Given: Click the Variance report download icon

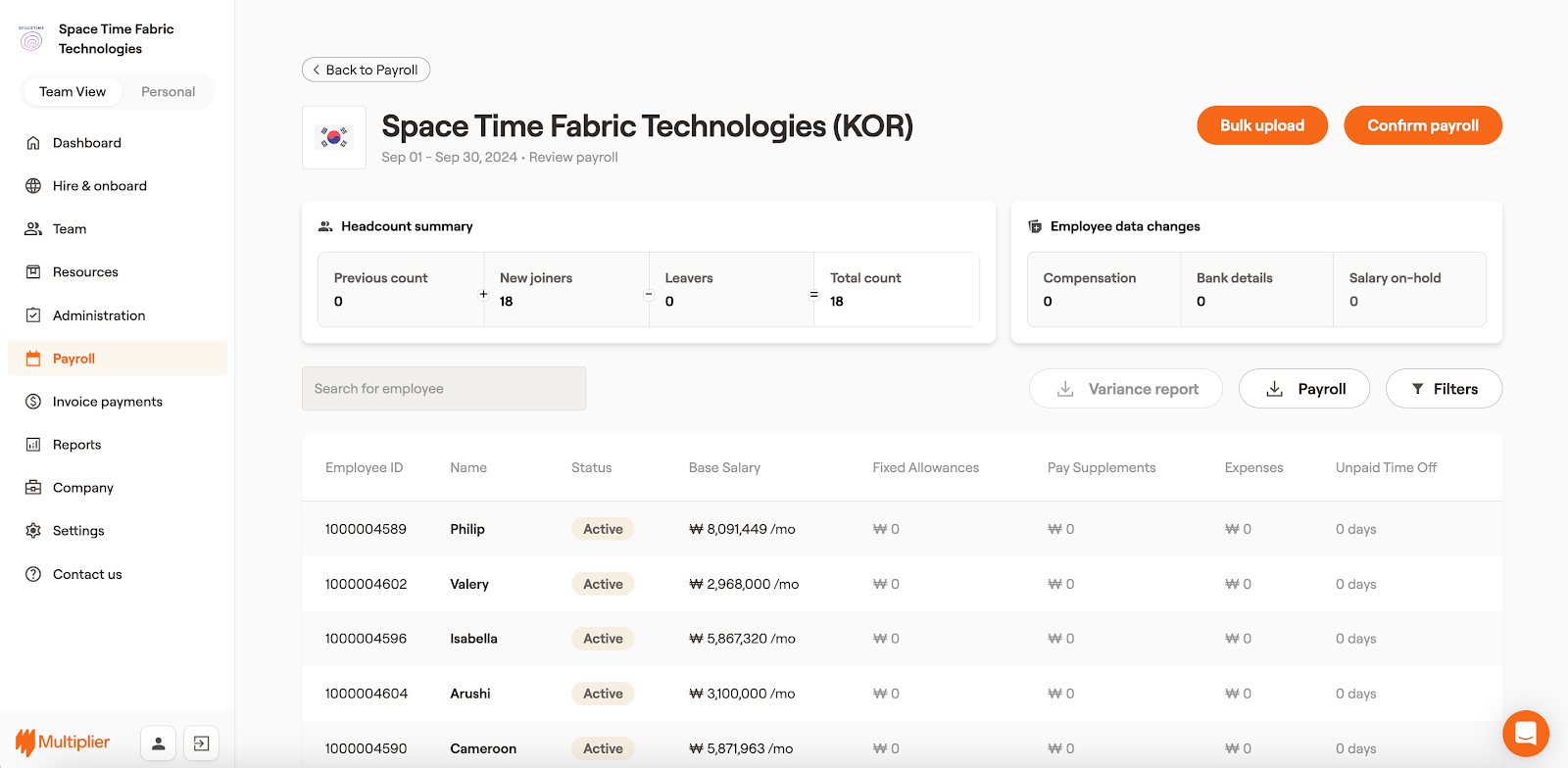Looking at the screenshot, I should tap(1065, 389).
